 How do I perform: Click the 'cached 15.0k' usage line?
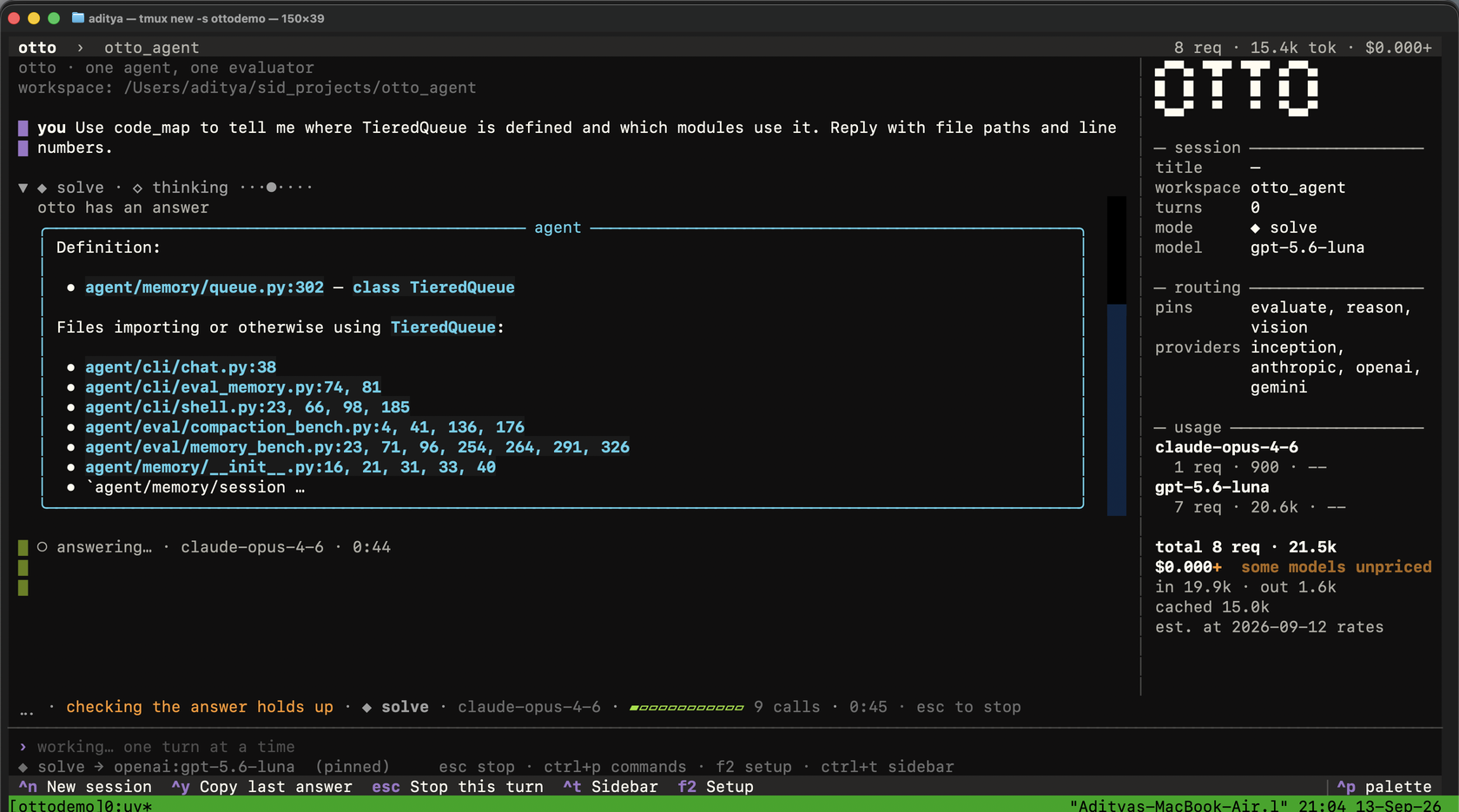tap(1211, 607)
